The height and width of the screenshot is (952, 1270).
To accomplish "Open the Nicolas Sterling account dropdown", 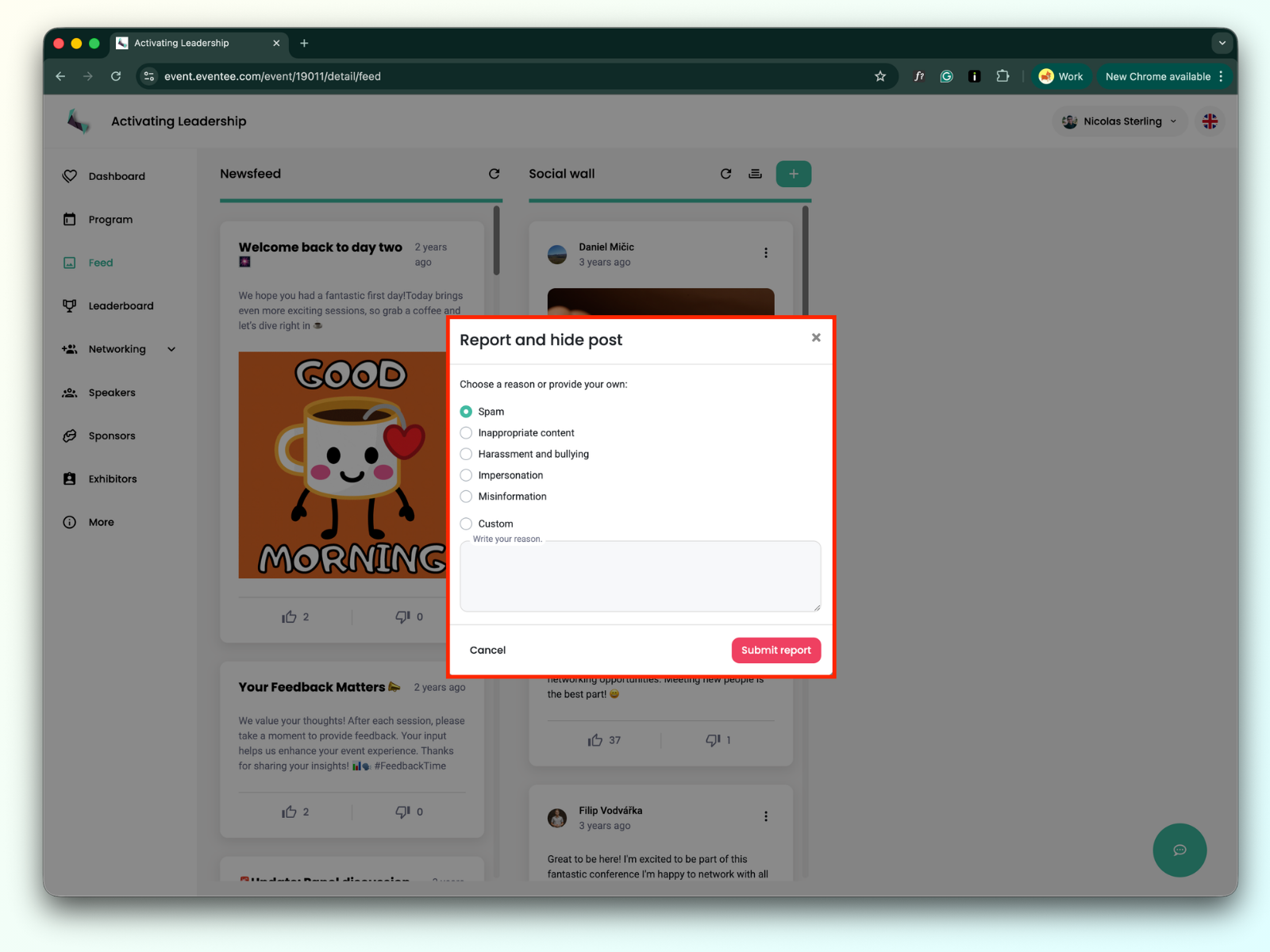I will click(x=1119, y=121).
